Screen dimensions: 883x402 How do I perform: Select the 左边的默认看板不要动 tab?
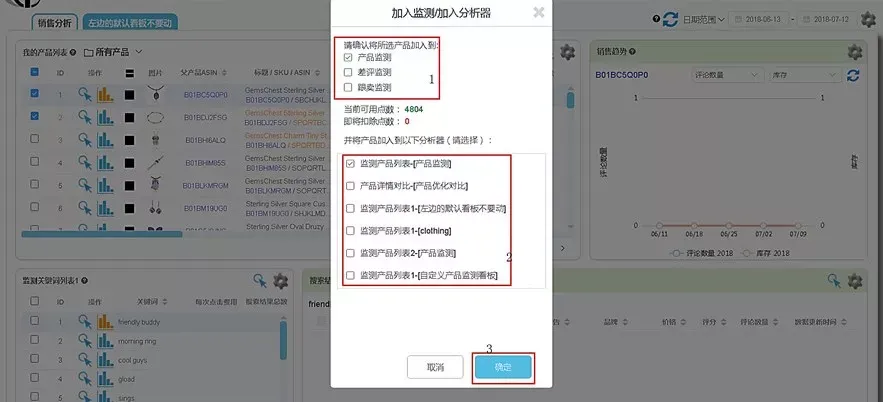(x=130, y=23)
